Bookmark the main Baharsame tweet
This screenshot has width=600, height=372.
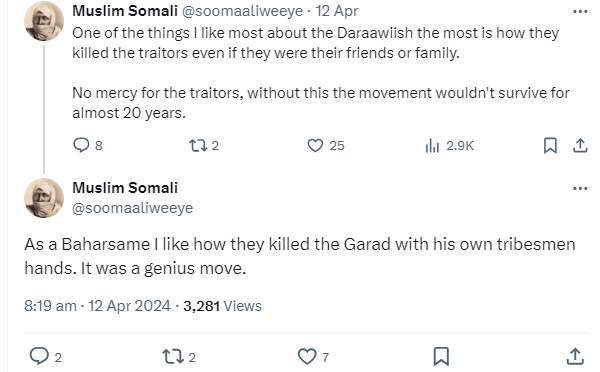441,357
